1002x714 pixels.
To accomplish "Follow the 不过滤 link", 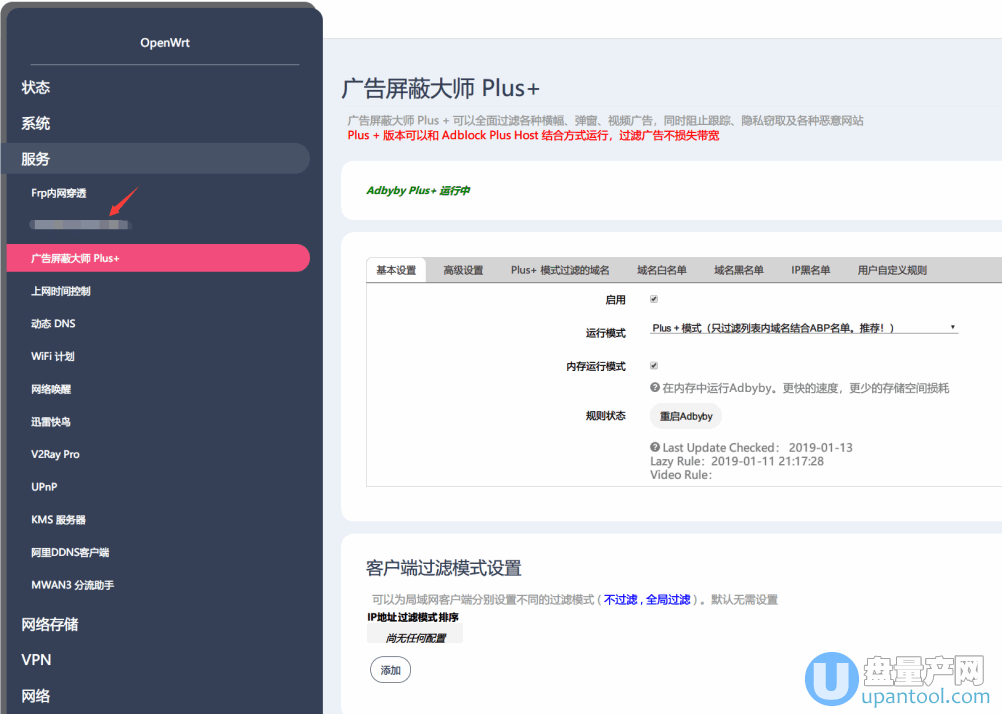I will (620, 600).
